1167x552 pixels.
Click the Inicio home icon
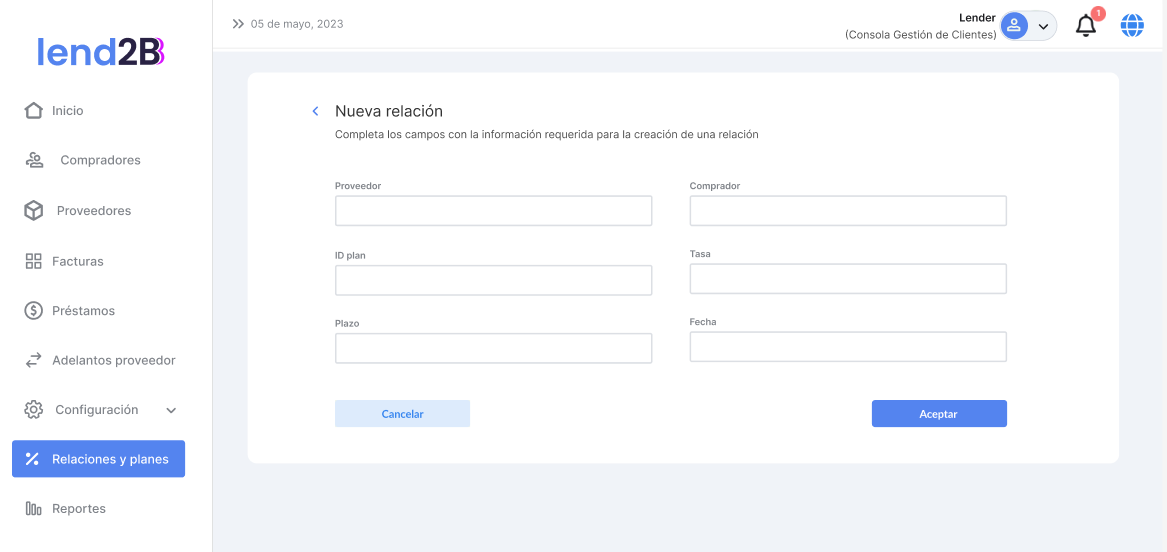pyautogui.click(x=33, y=111)
